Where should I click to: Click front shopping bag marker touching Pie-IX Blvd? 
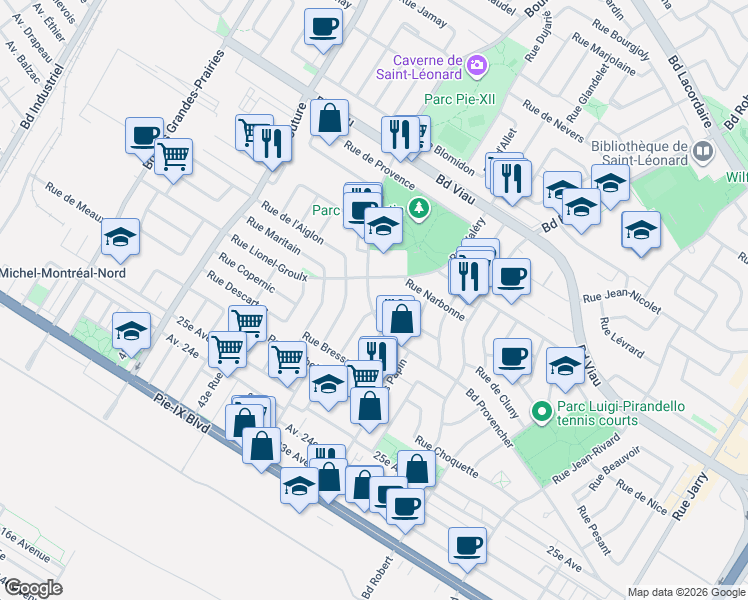point(261,448)
